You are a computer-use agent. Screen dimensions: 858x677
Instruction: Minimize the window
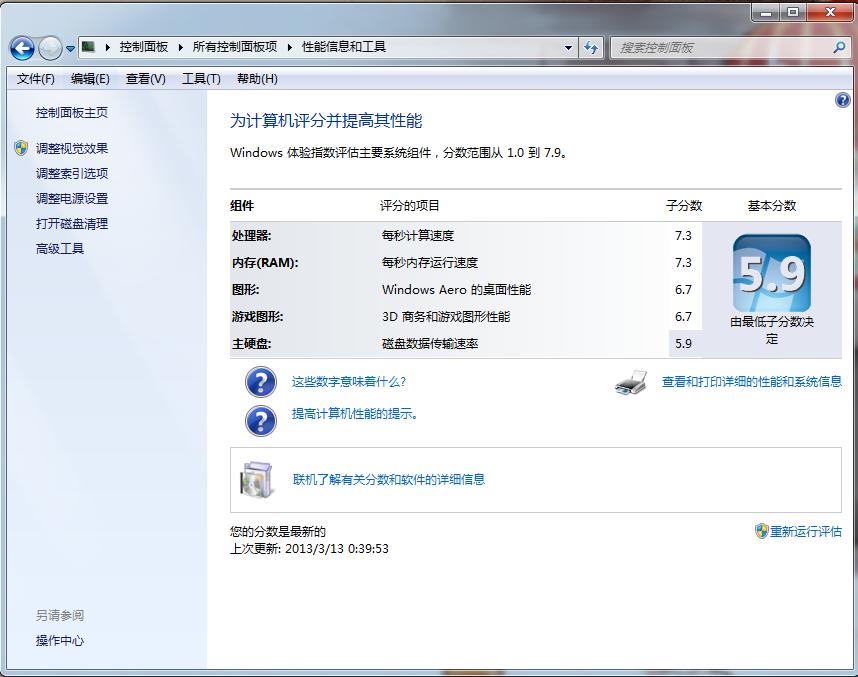(766, 12)
